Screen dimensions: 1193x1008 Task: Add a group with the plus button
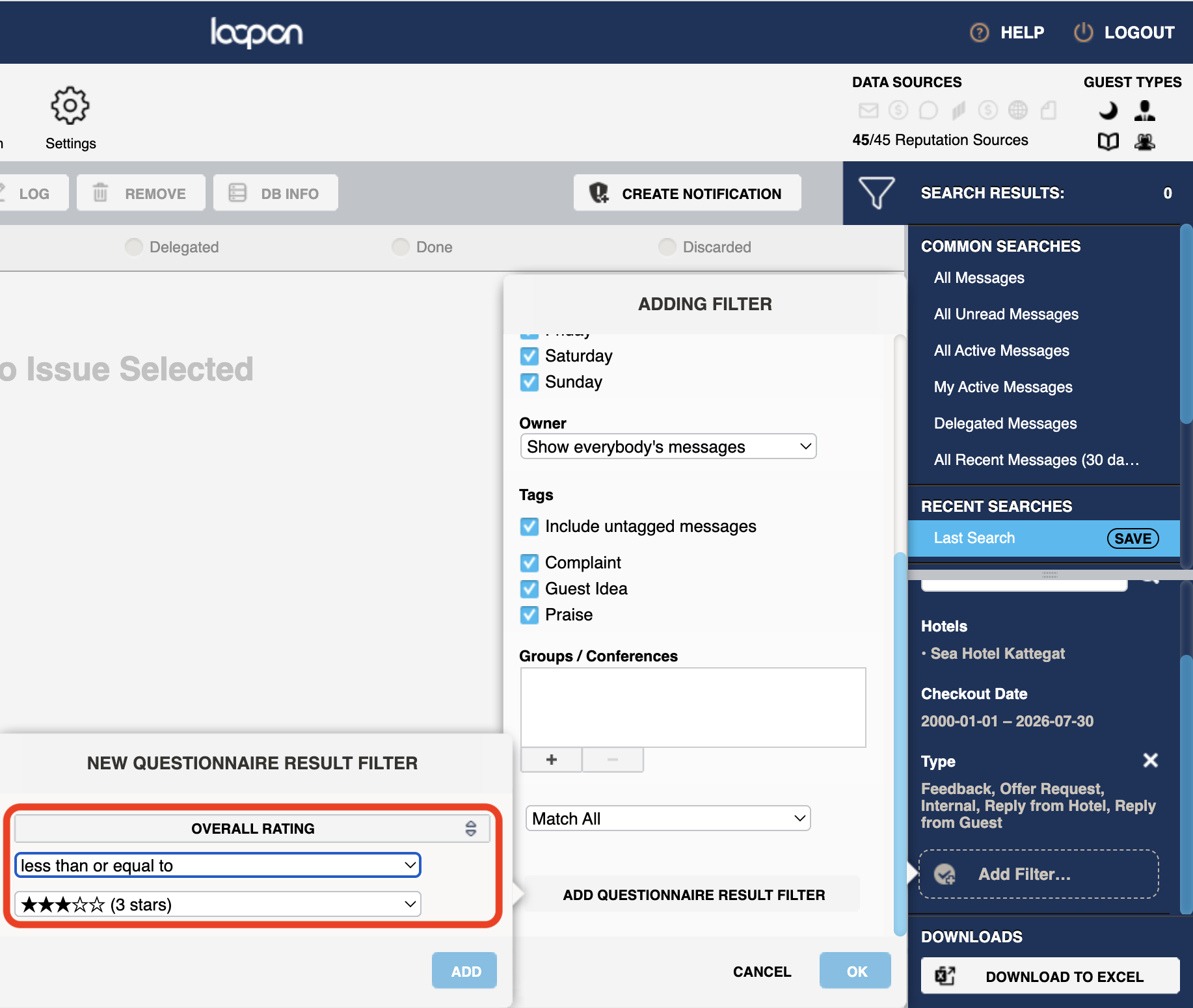(x=551, y=760)
